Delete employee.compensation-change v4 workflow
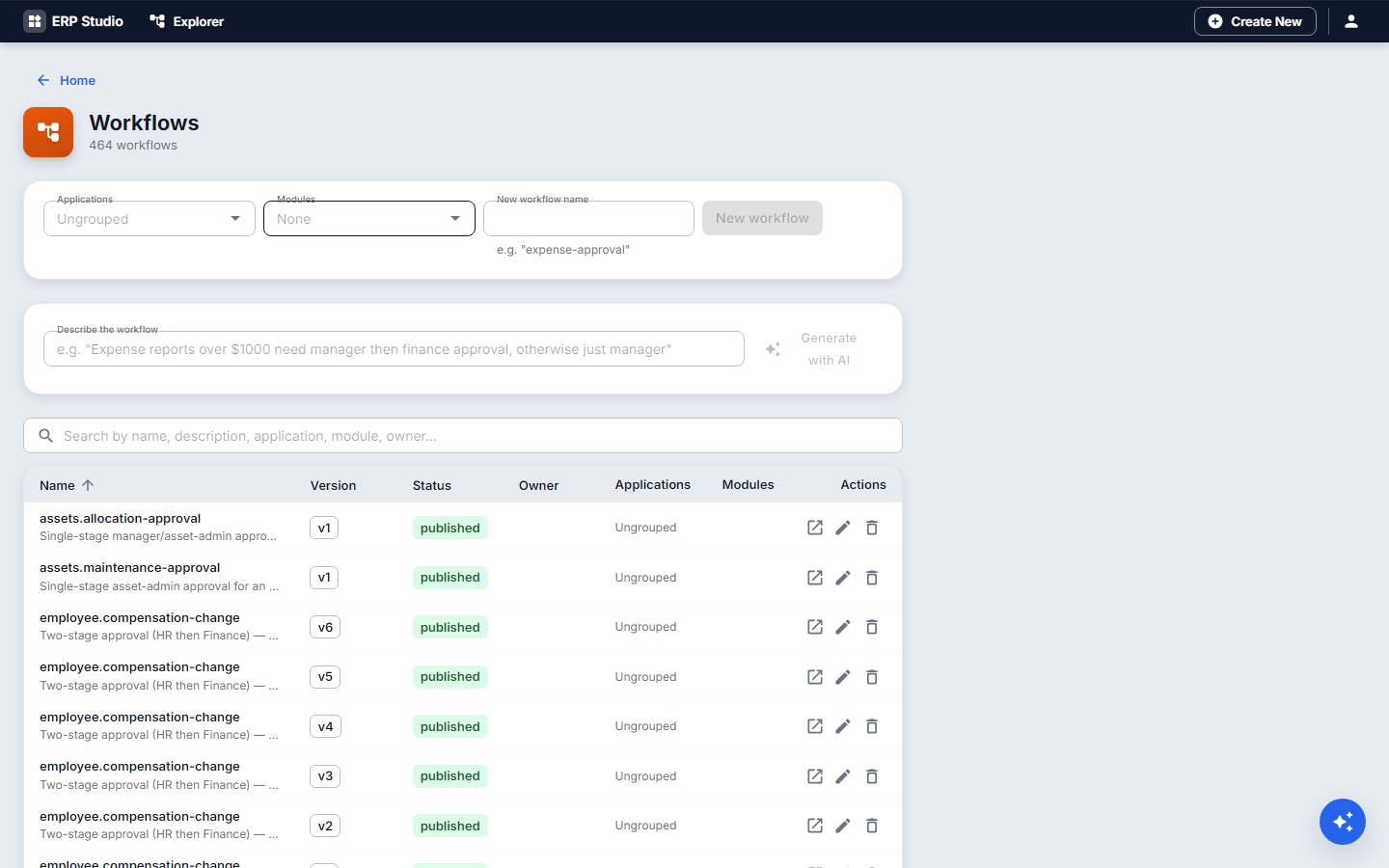 872,726
